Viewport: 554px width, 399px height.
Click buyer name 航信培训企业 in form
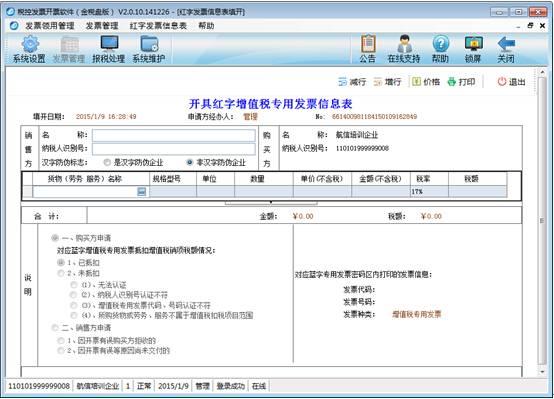click(x=357, y=135)
